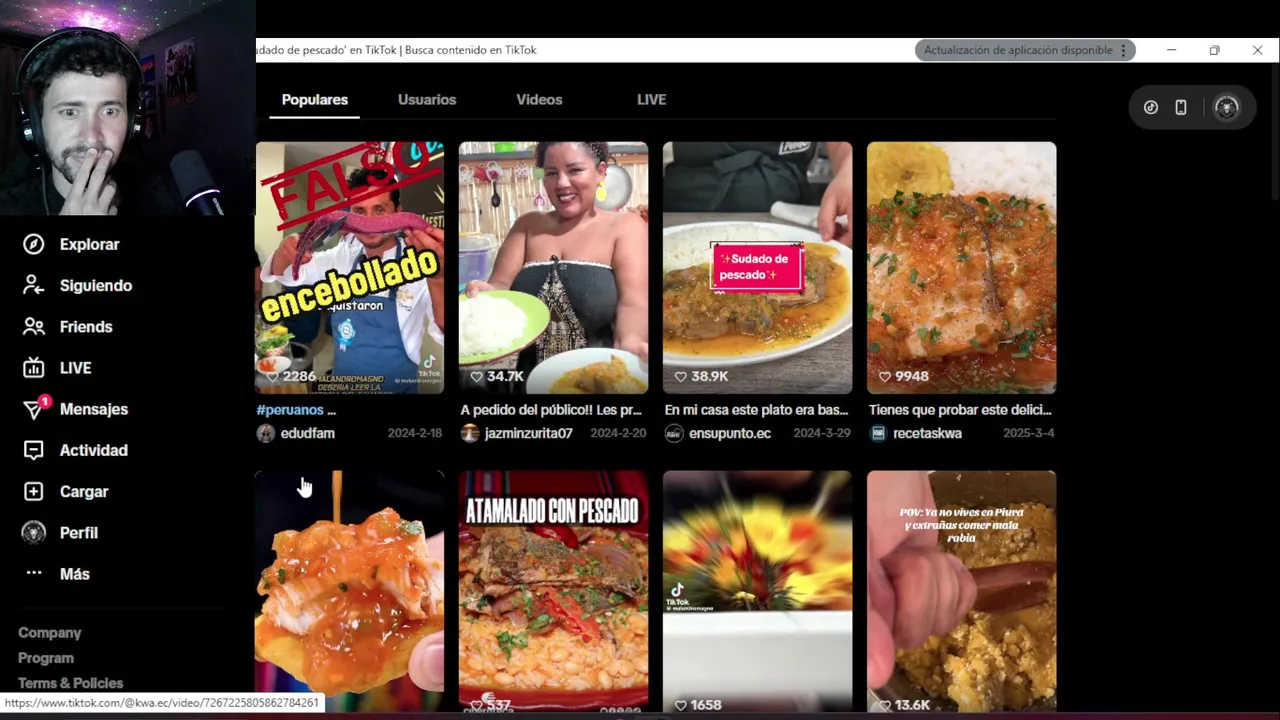Click the date 2025-3-4

pyautogui.click(x=1030, y=433)
